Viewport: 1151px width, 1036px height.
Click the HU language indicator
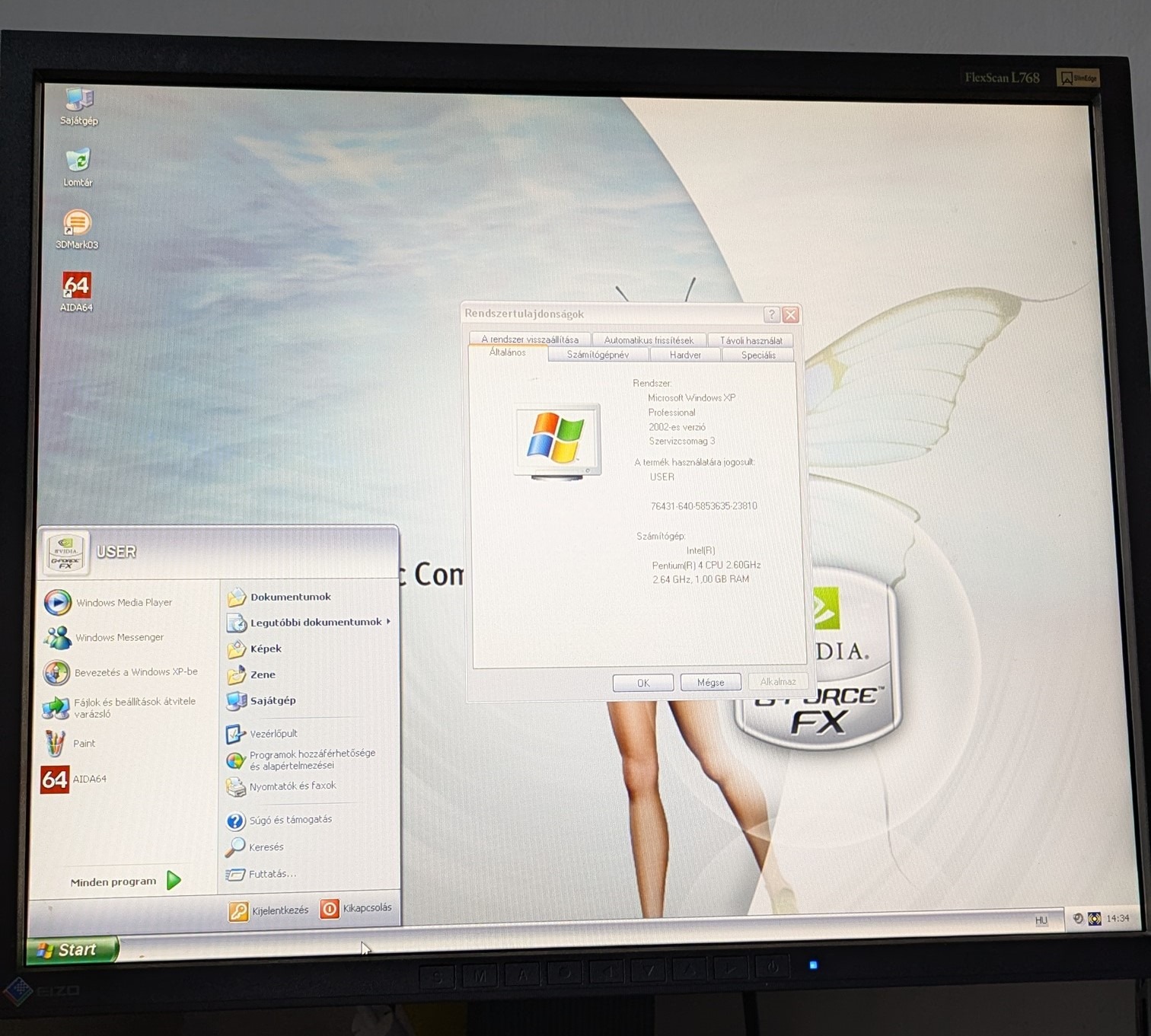coord(1041,920)
